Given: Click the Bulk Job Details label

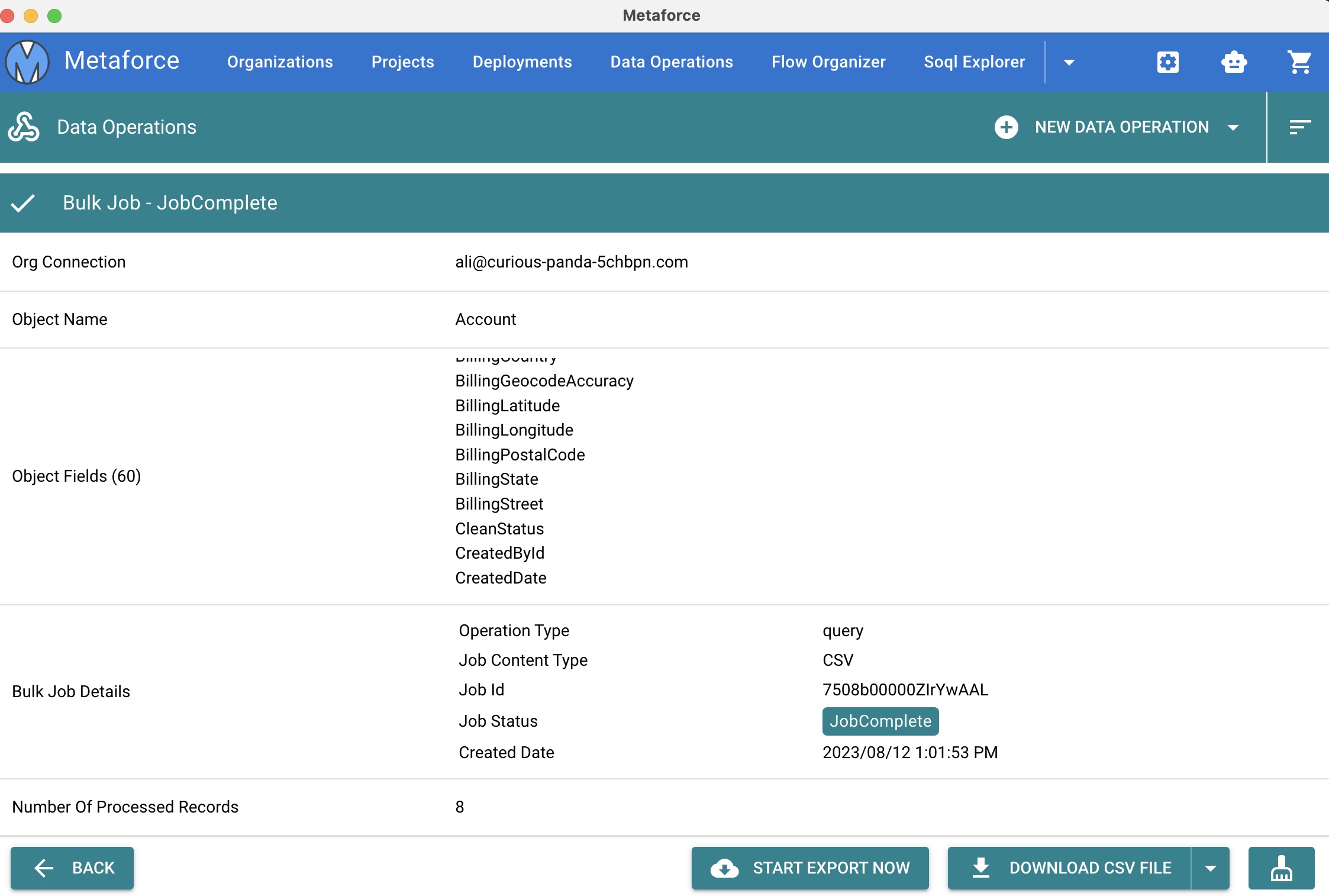Looking at the screenshot, I should (x=71, y=692).
